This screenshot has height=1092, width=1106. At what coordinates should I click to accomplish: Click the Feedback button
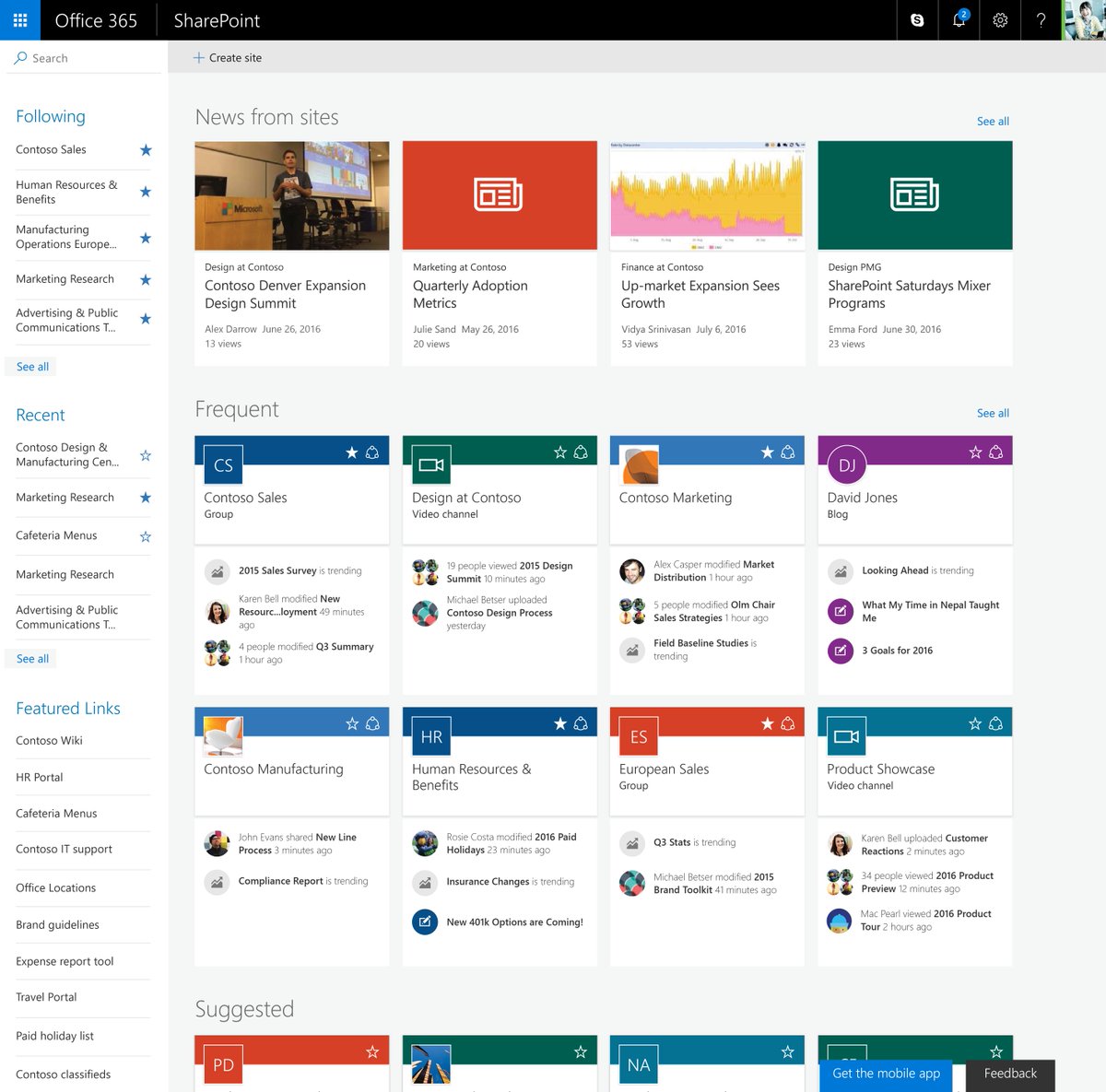click(1010, 1074)
